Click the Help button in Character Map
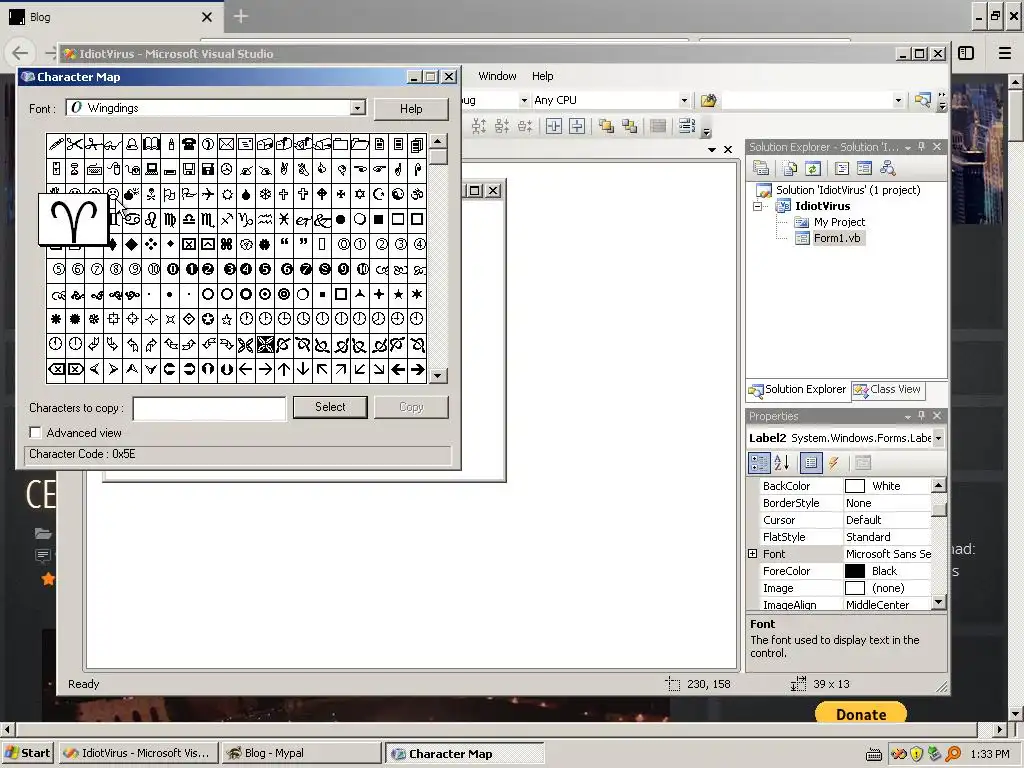Image resolution: width=1024 pixels, height=768 pixels. [411, 108]
